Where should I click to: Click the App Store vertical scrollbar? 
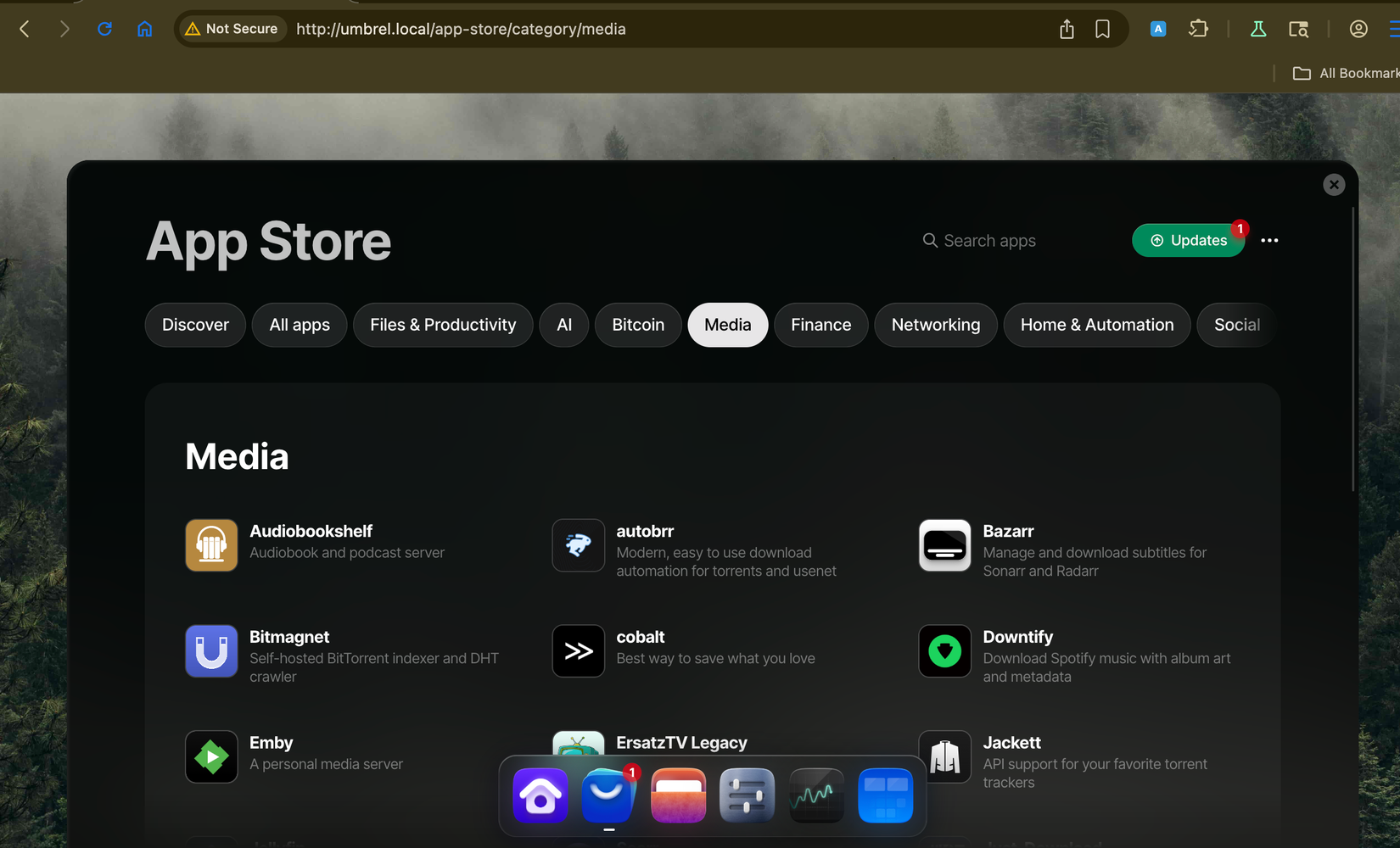coord(1353,349)
